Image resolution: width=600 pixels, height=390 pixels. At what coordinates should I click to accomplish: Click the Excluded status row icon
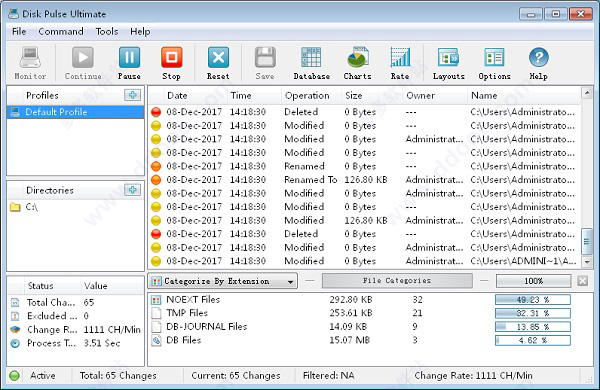point(15,316)
